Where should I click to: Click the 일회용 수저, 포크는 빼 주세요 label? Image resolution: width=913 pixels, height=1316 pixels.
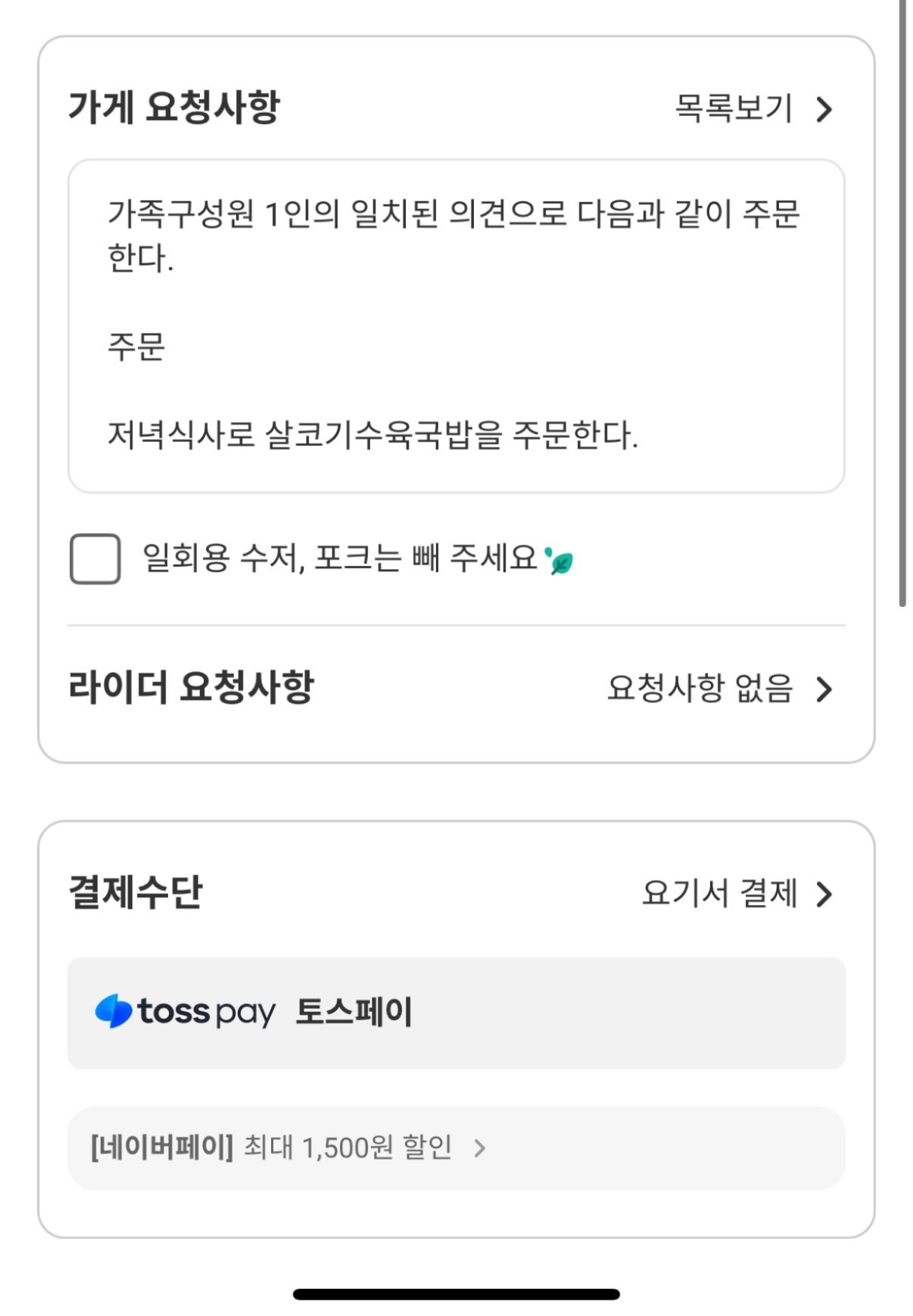tap(339, 558)
